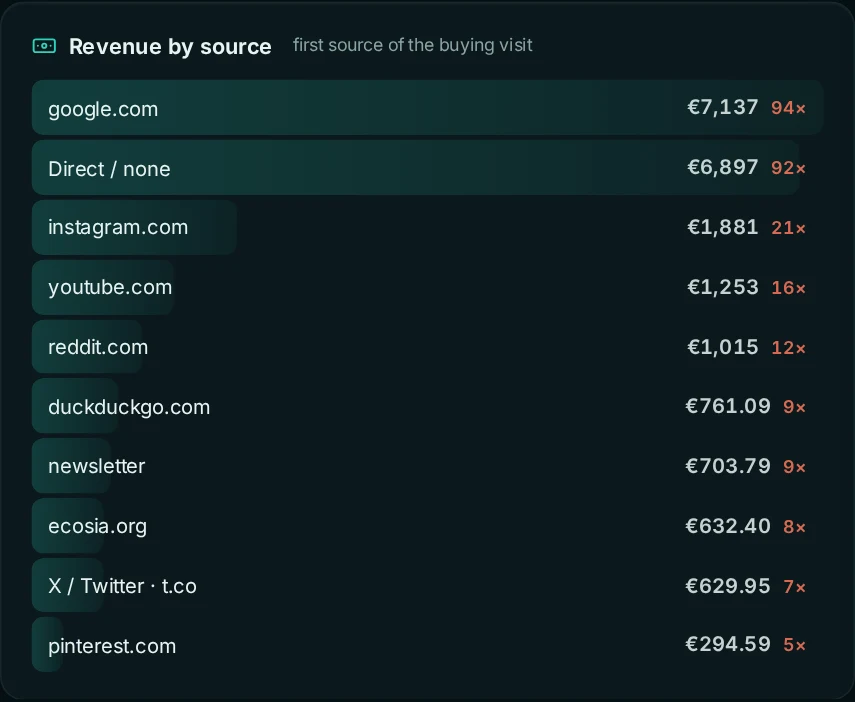Image resolution: width=855 pixels, height=702 pixels.
Task: Click the €294.59 revenue value
Action: 728,644
